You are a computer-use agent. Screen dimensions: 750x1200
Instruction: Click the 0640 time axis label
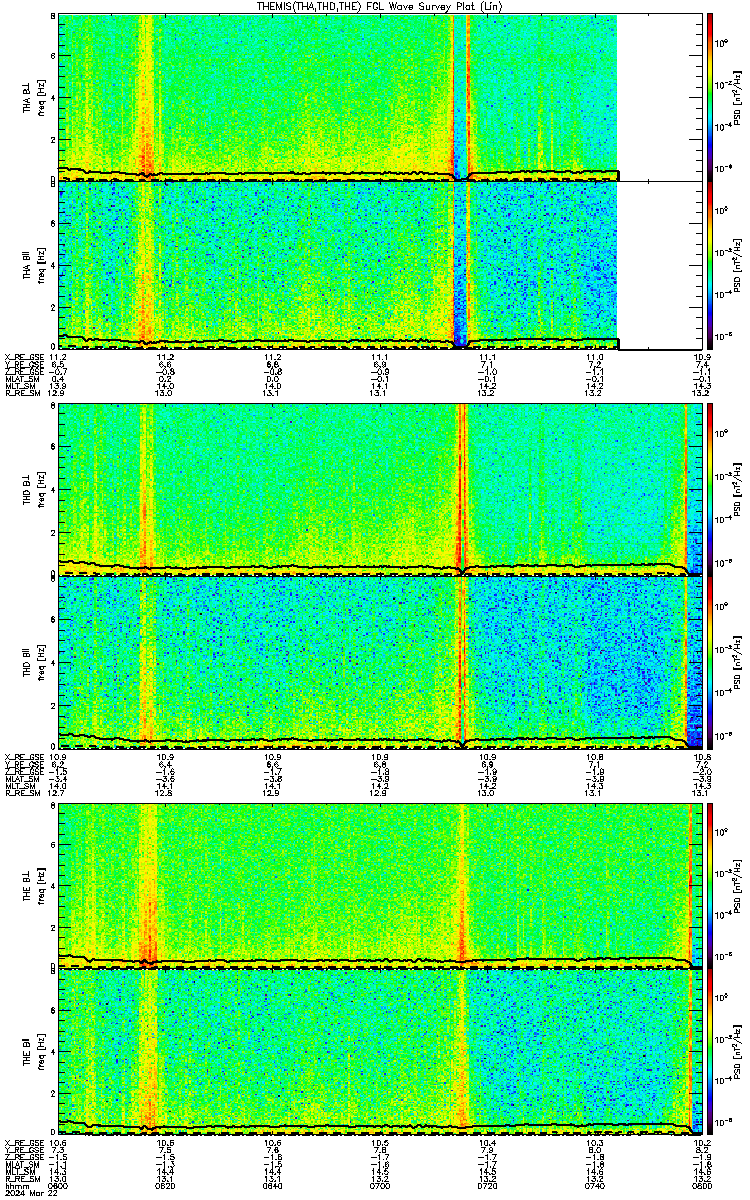272,1185
